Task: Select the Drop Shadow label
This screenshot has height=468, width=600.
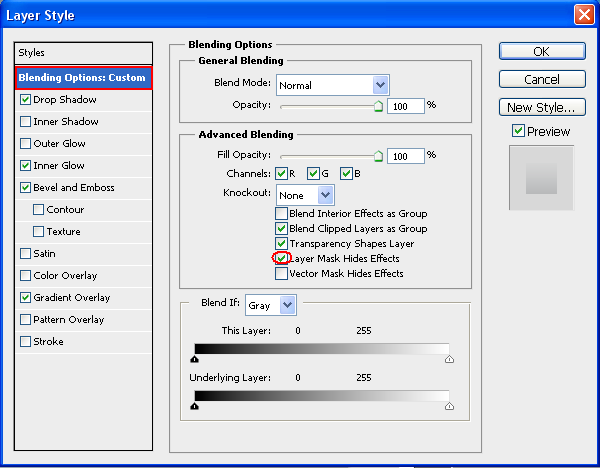Action: point(65,100)
